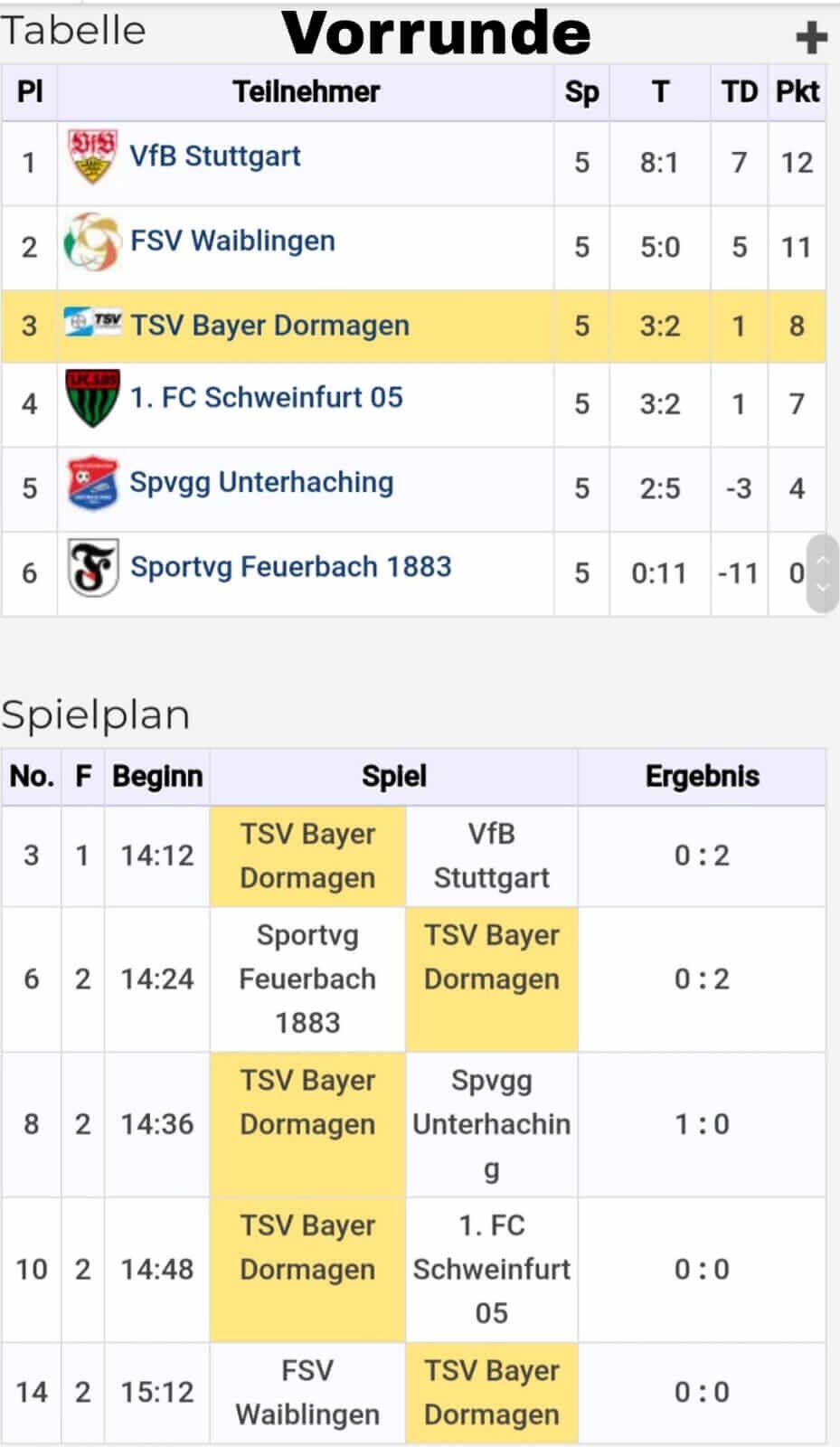The width and height of the screenshot is (840, 1447).
Task: Open the FSV Waiblingen team link
Action: (232, 241)
